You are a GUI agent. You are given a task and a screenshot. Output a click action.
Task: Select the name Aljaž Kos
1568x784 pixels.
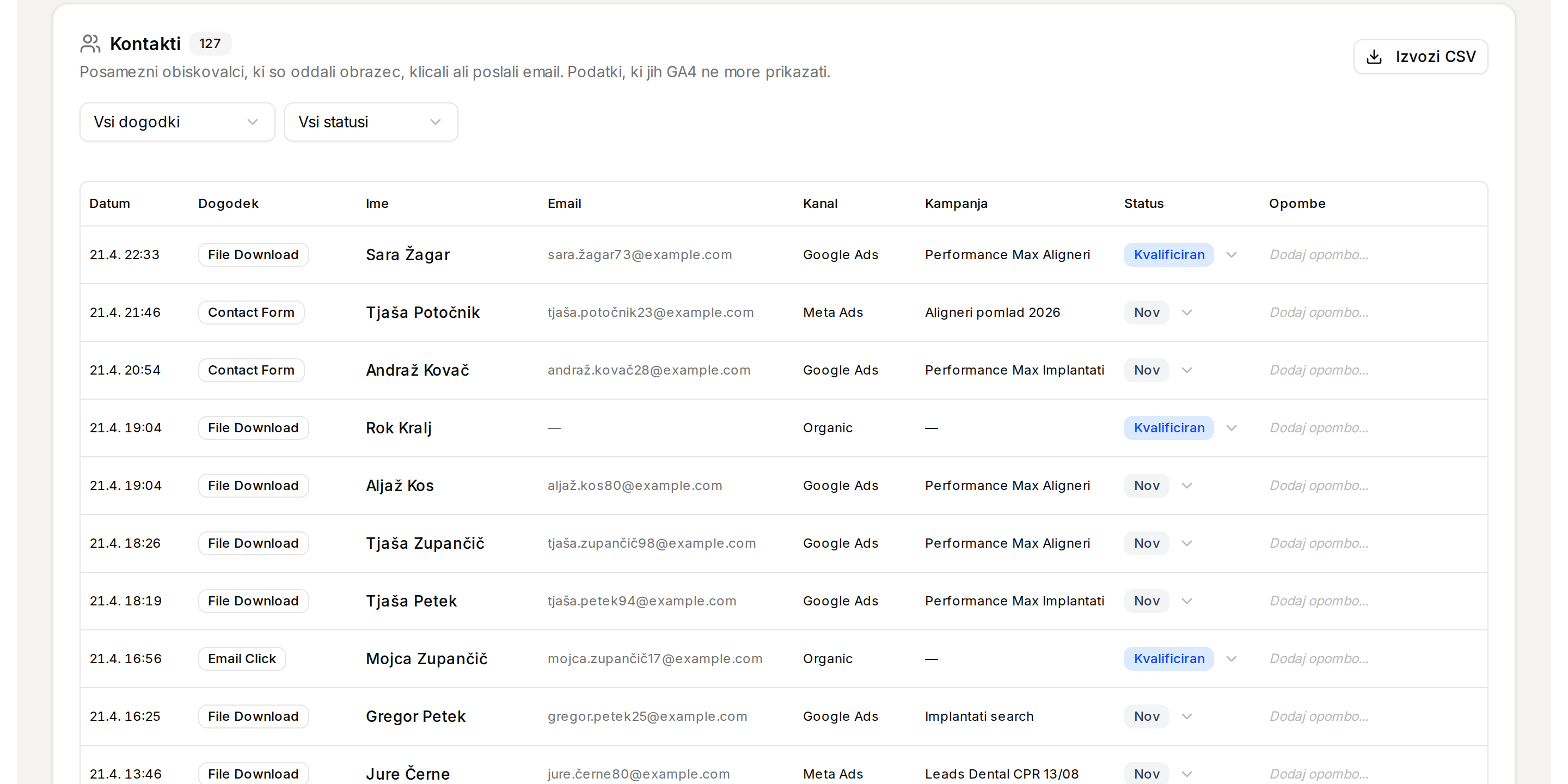(400, 486)
